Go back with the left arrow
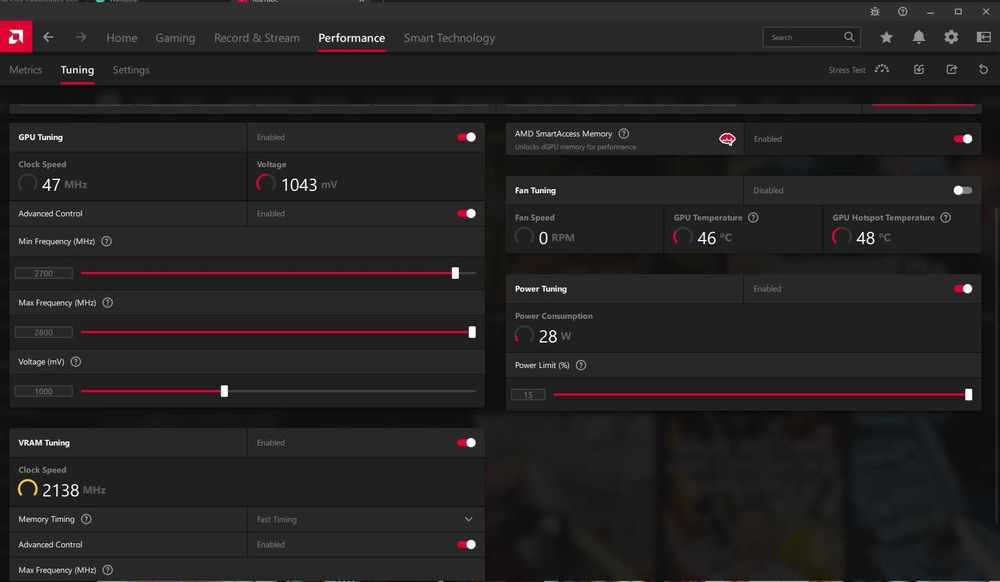The width and height of the screenshot is (1000, 582). [x=48, y=38]
